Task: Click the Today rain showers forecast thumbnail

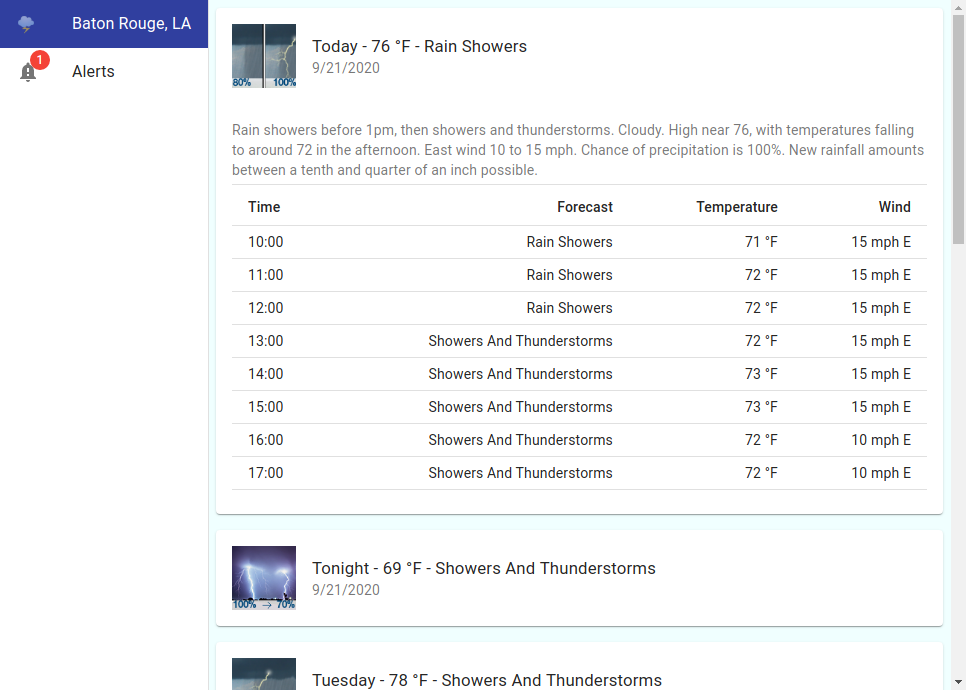Action: [264, 56]
